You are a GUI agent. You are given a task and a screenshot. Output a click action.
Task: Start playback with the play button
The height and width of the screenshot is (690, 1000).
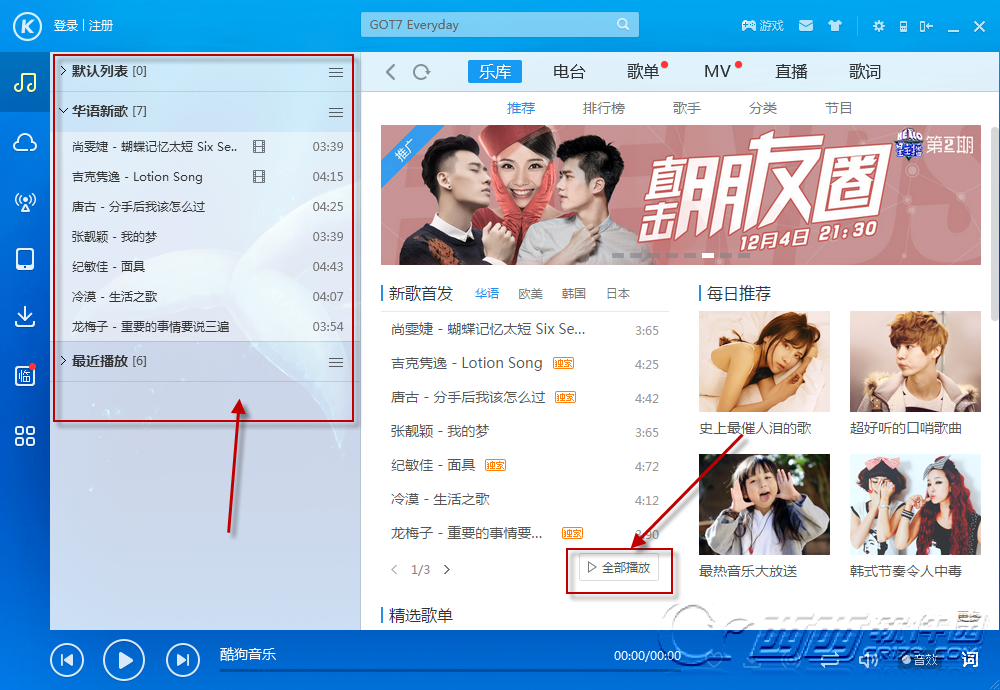coord(124,660)
